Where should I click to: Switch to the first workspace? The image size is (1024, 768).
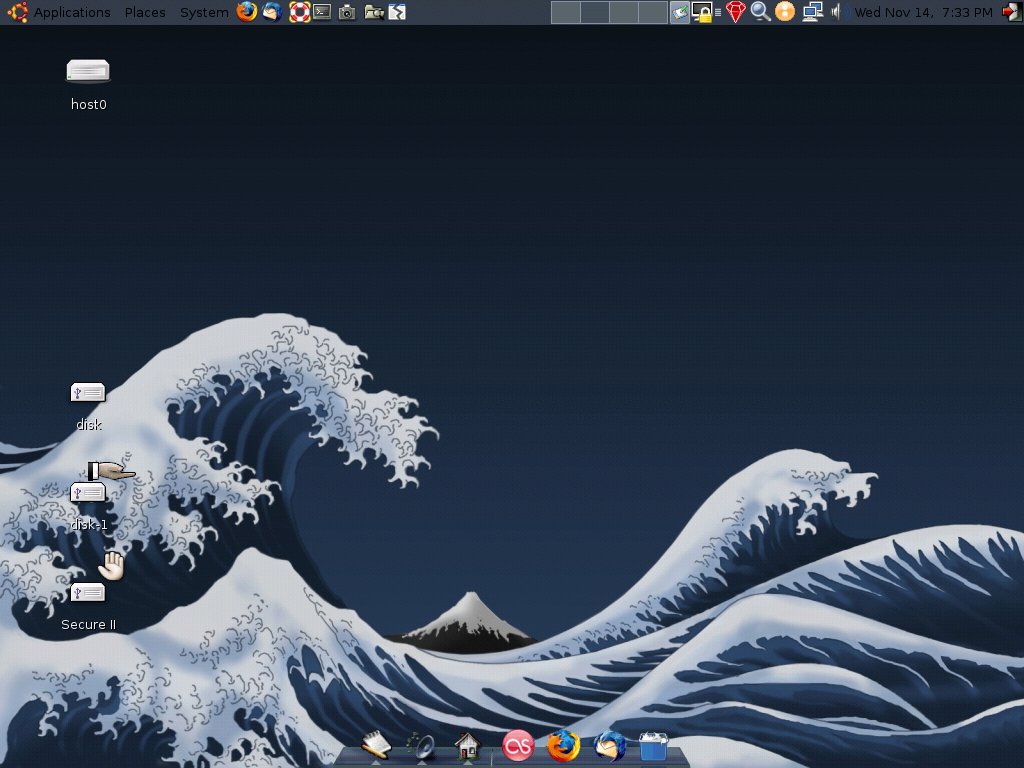(x=566, y=12)
